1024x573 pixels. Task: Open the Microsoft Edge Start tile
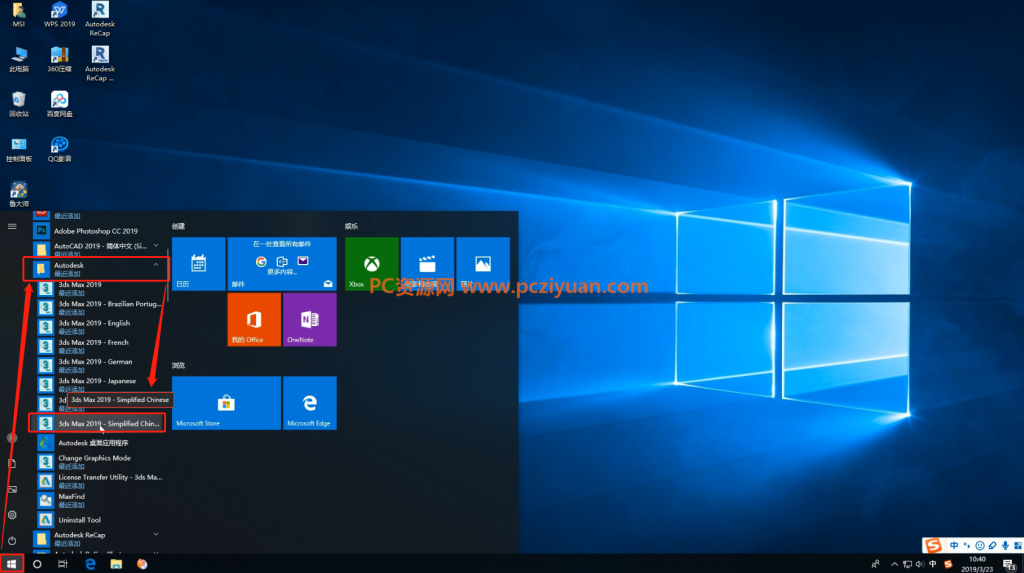pyautogui.click(x=310, y=402)
